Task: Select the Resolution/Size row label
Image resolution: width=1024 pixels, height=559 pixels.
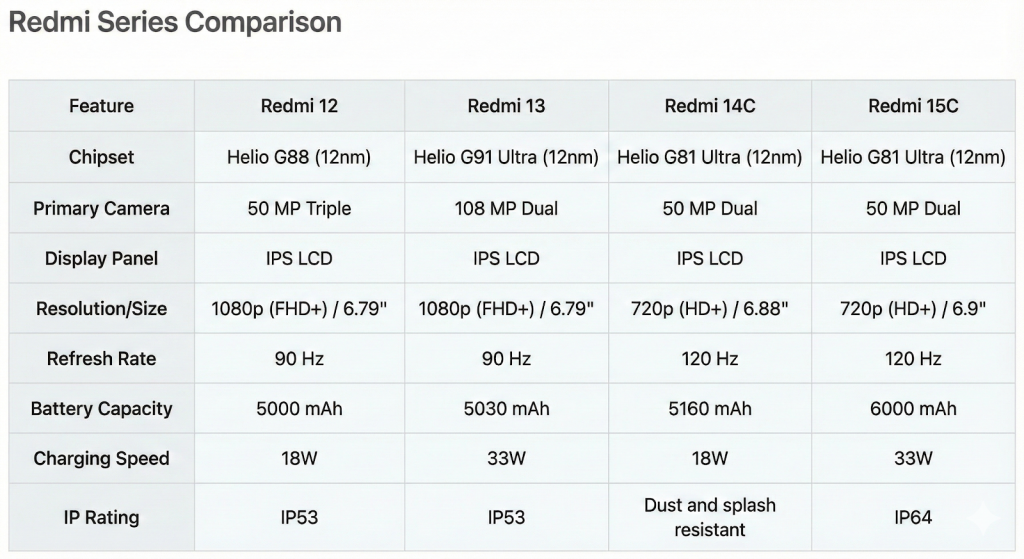Action: (x=101, y=308)
